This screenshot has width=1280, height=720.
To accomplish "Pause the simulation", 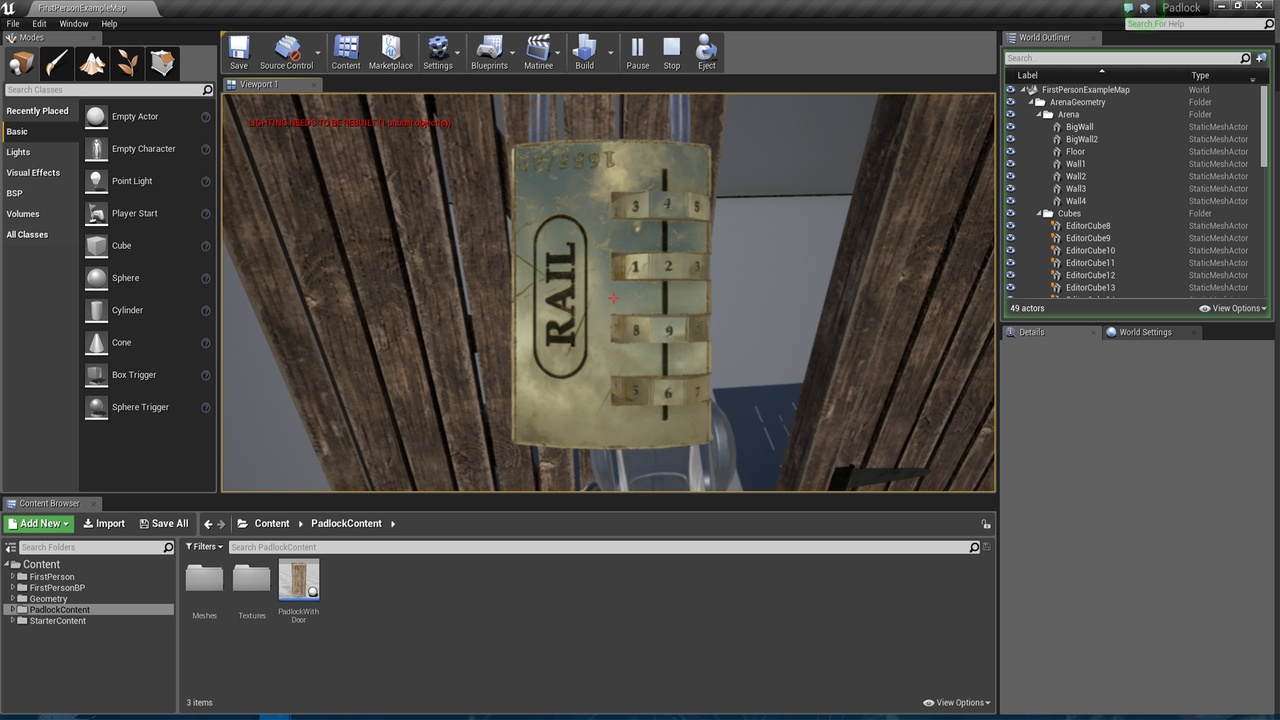I will pos(638,53).
